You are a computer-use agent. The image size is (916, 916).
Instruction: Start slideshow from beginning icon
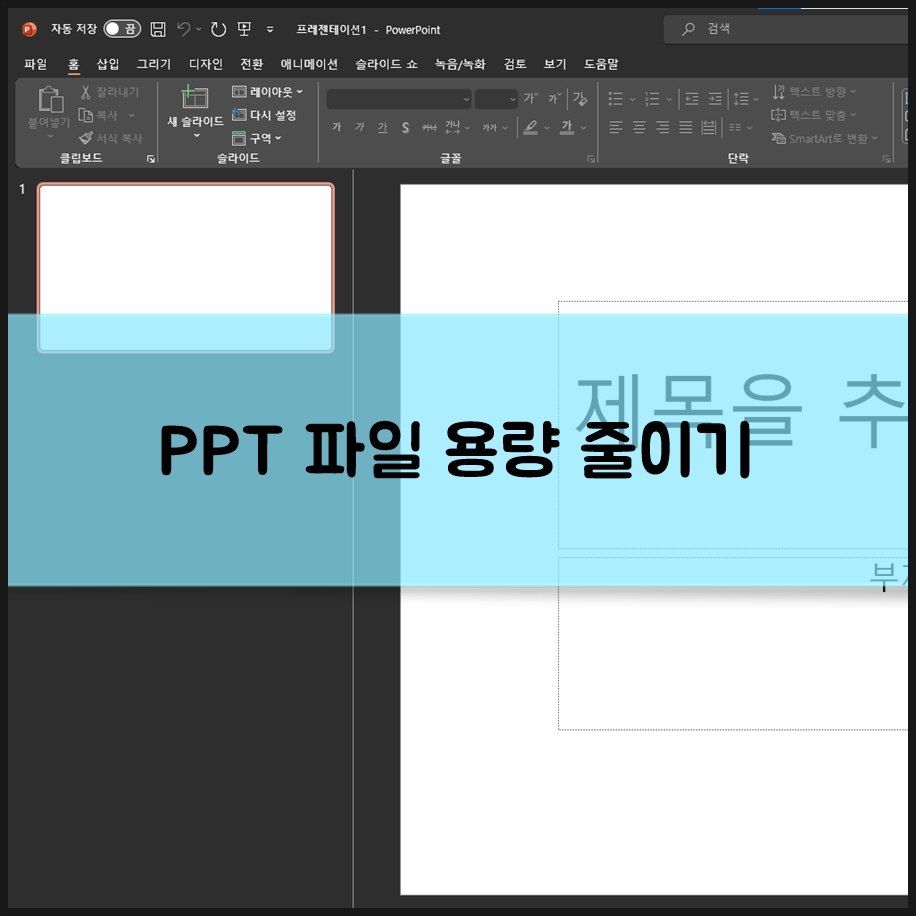[244, 29]
